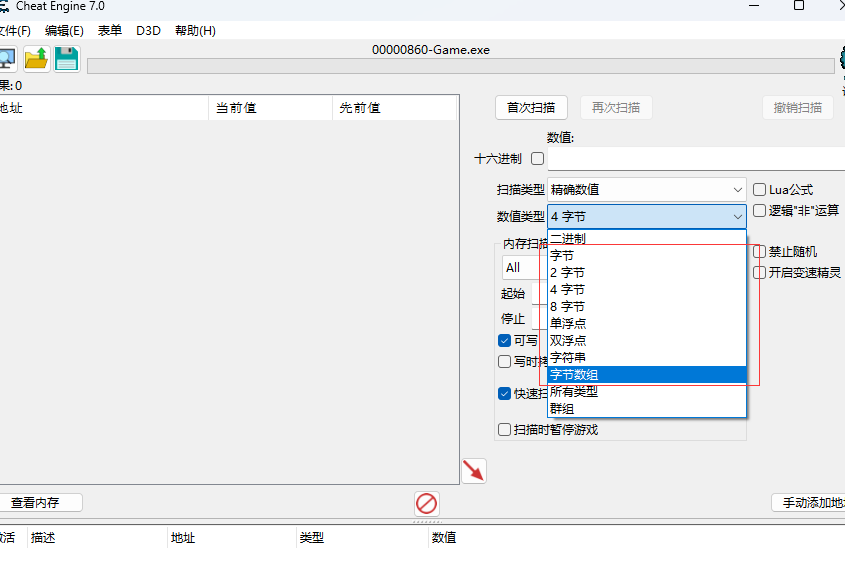Select highlighted 字节数组 option

click(x=647, y=374)
